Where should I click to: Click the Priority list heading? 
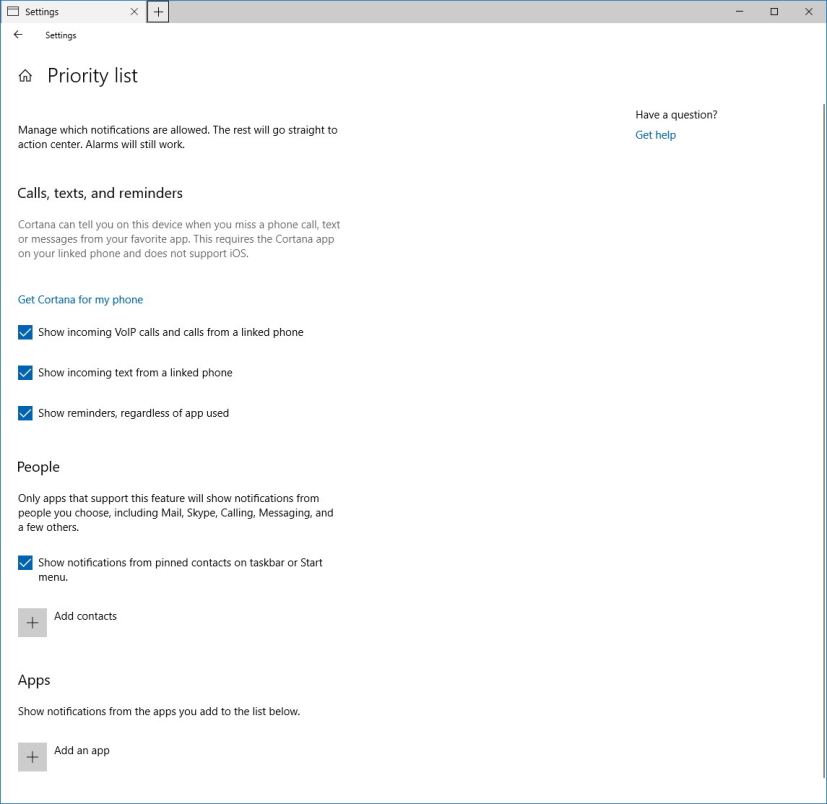click(92, 76)
